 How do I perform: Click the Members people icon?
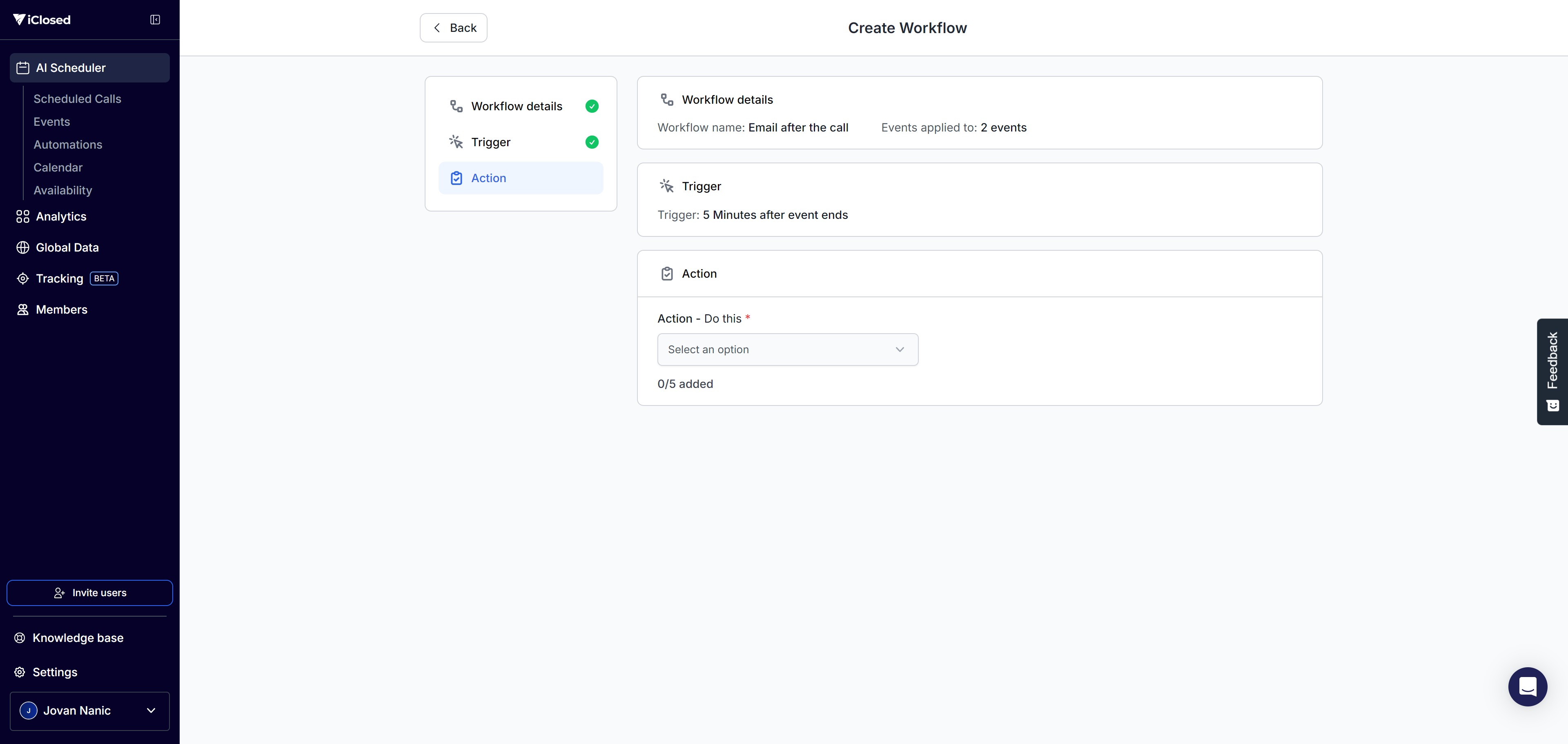coord(22,310)
